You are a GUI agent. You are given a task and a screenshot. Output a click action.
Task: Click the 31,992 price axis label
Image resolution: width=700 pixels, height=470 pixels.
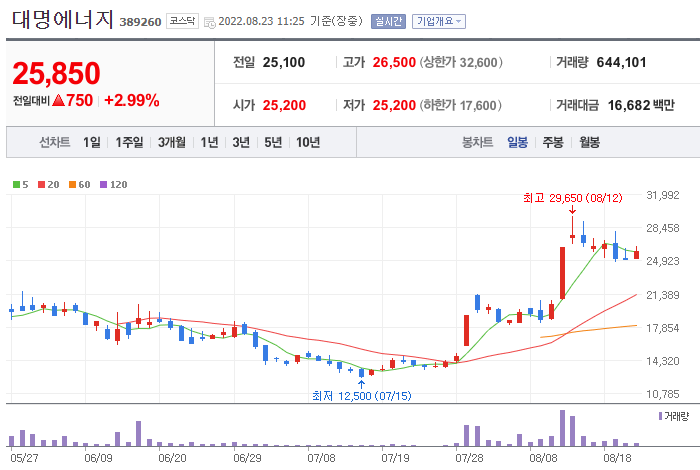click(662, 195)
